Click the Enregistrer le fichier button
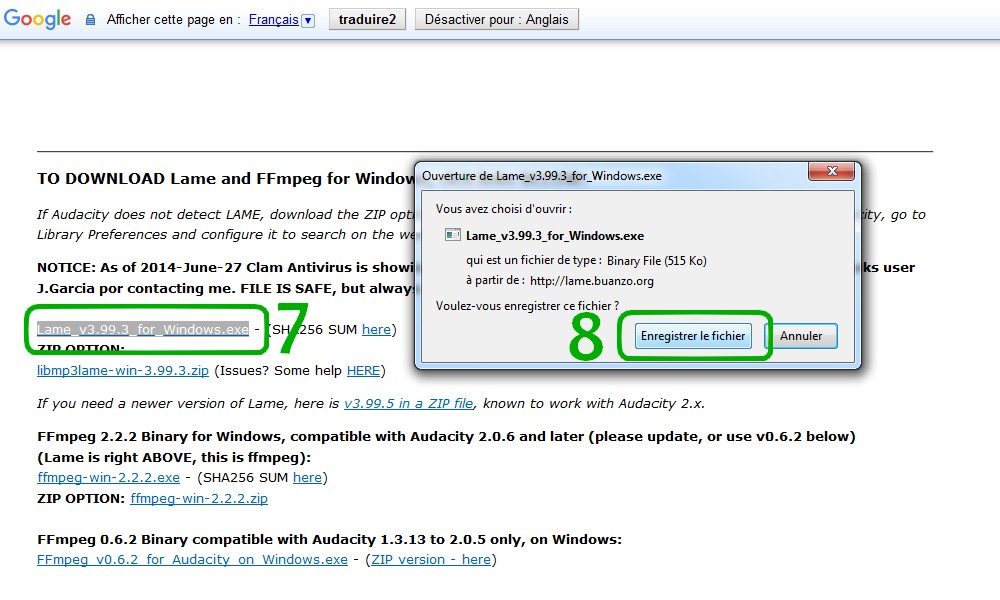This screenshot has height=600, width=1000. [x=693, y=336]
